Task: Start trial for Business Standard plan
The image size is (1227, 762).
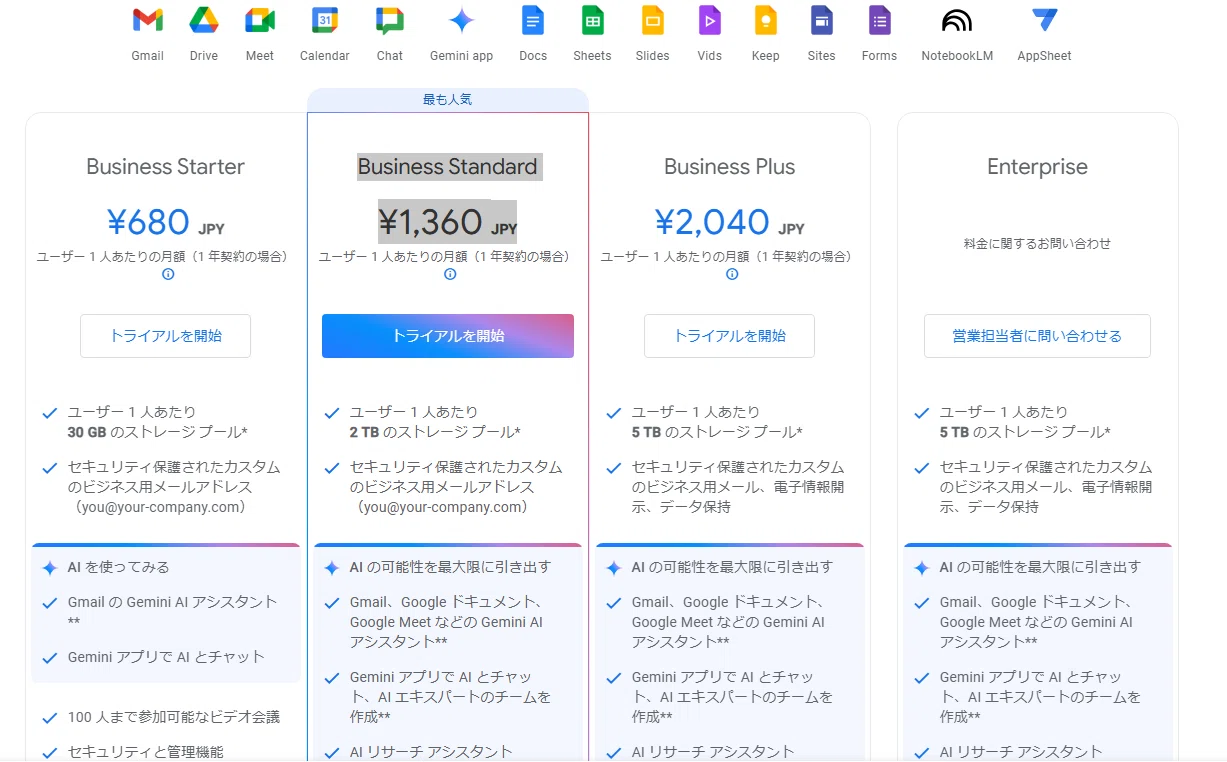Action: pos(448,336)
